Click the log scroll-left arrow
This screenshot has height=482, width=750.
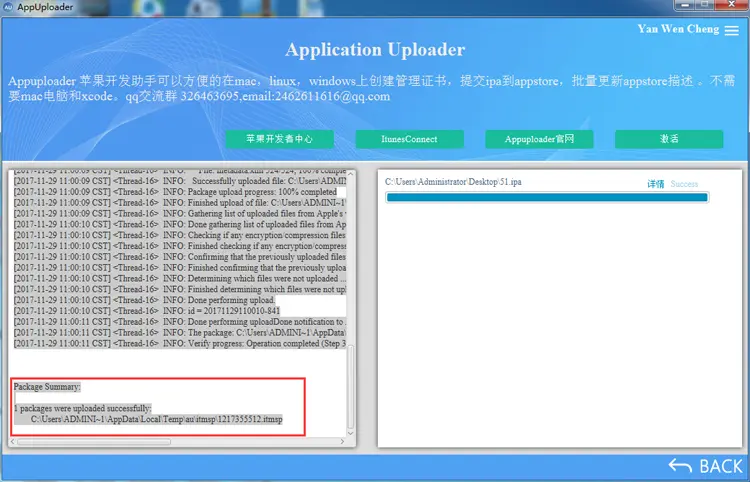point(13,442)
